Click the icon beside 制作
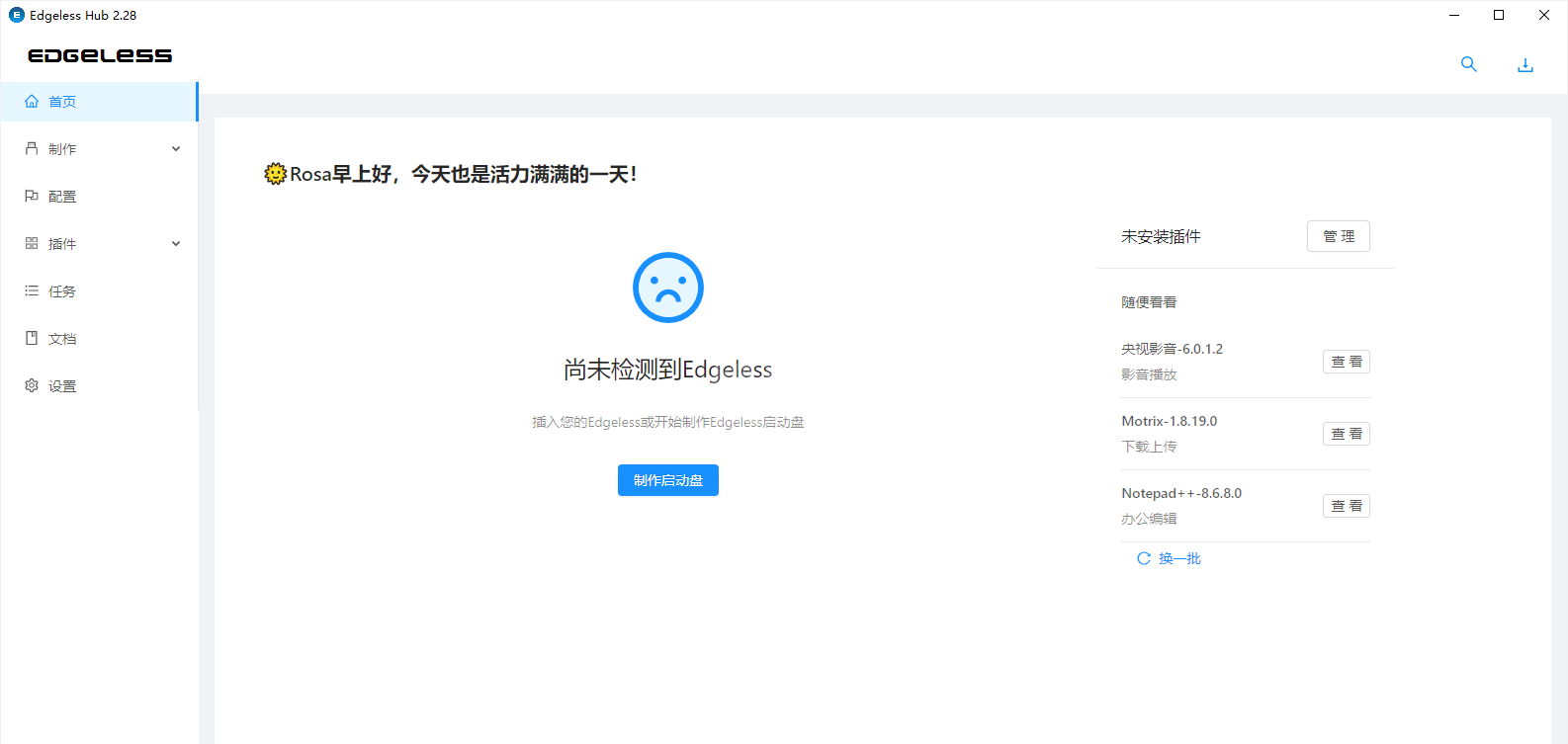Screen dimensions: 1568x744 click(x=32, y=148)
